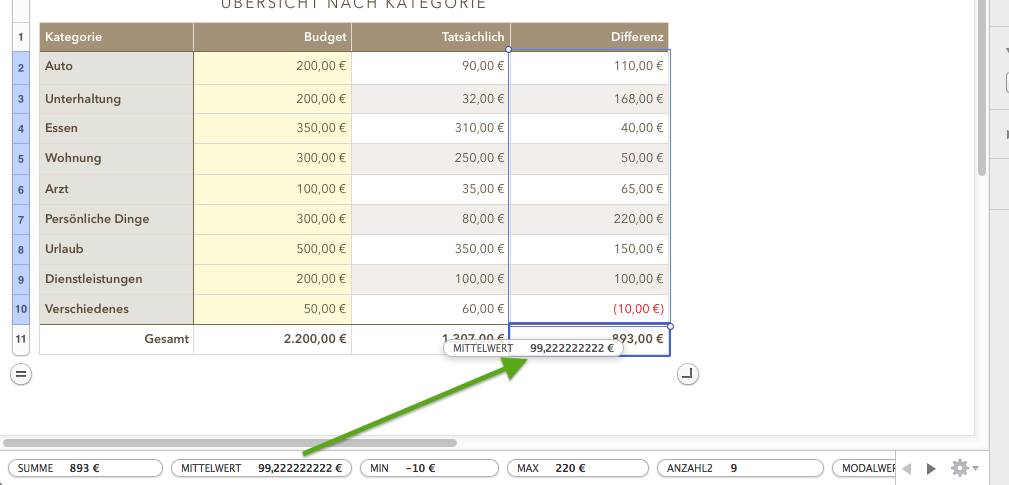Viewport: 1009px width, 485px height.
Task: Click the 100,00 € budget cell for Arzt
Action: 272,190
